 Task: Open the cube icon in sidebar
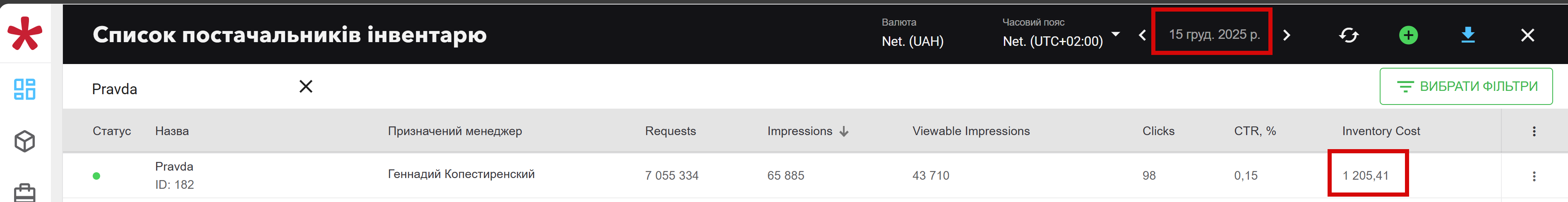tap(24, 142)
